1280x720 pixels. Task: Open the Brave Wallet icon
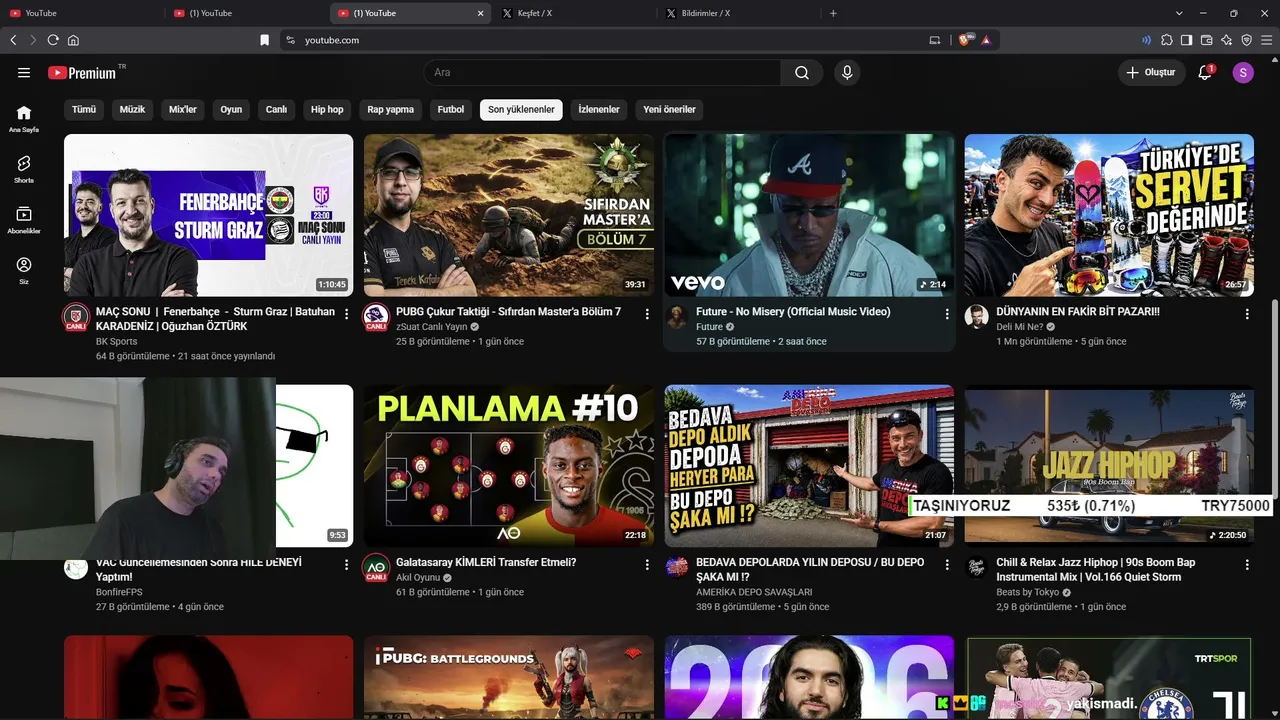coord(1207,40)
